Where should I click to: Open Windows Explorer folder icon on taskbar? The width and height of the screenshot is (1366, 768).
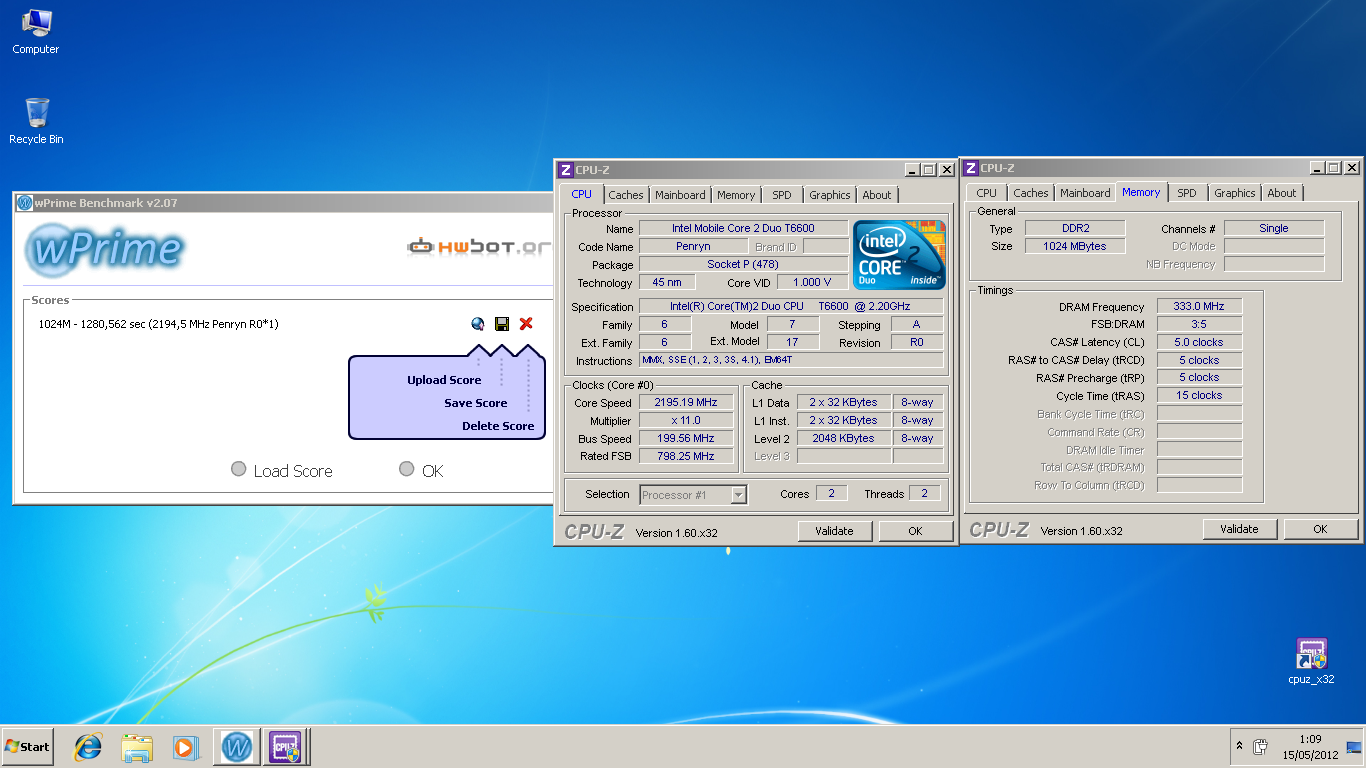tap(136, 747)
